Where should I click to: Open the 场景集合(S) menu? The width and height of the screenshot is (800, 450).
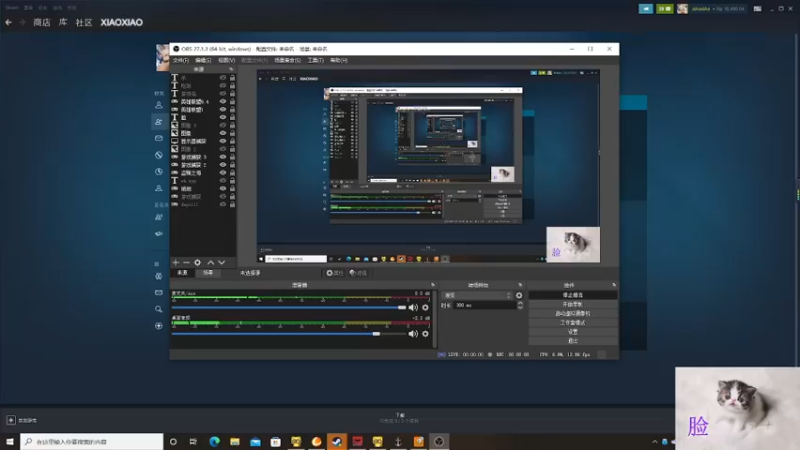click(x=288, y=60)
